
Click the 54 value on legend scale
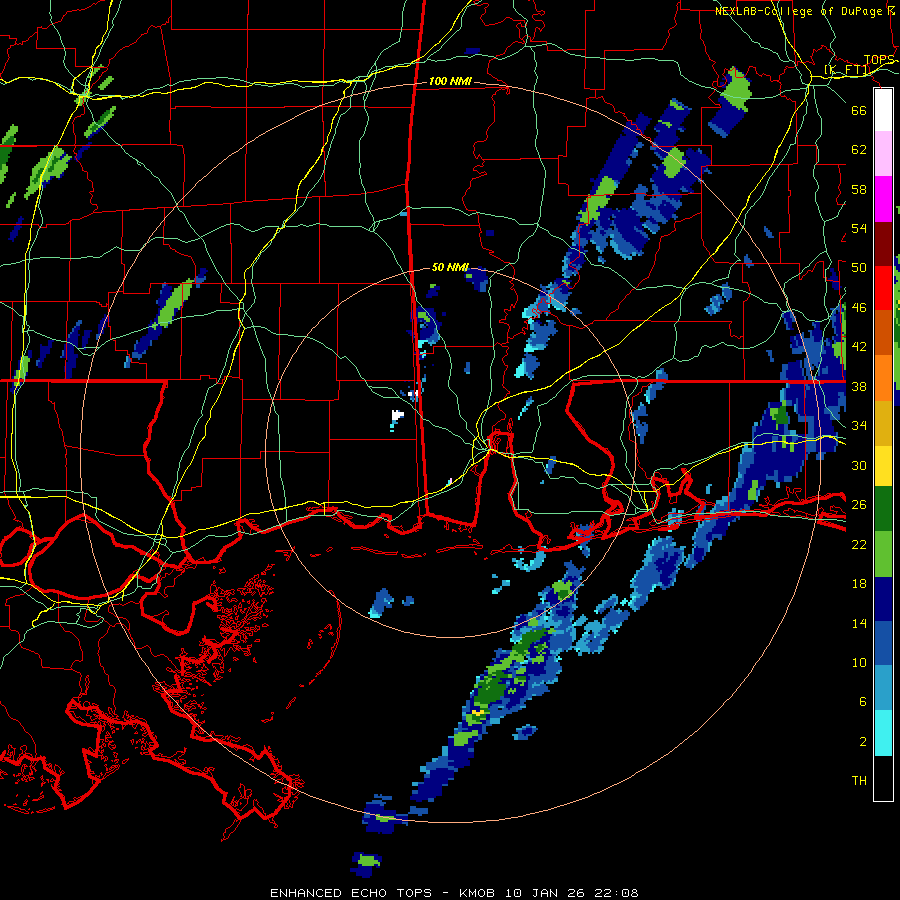point(859,228)
